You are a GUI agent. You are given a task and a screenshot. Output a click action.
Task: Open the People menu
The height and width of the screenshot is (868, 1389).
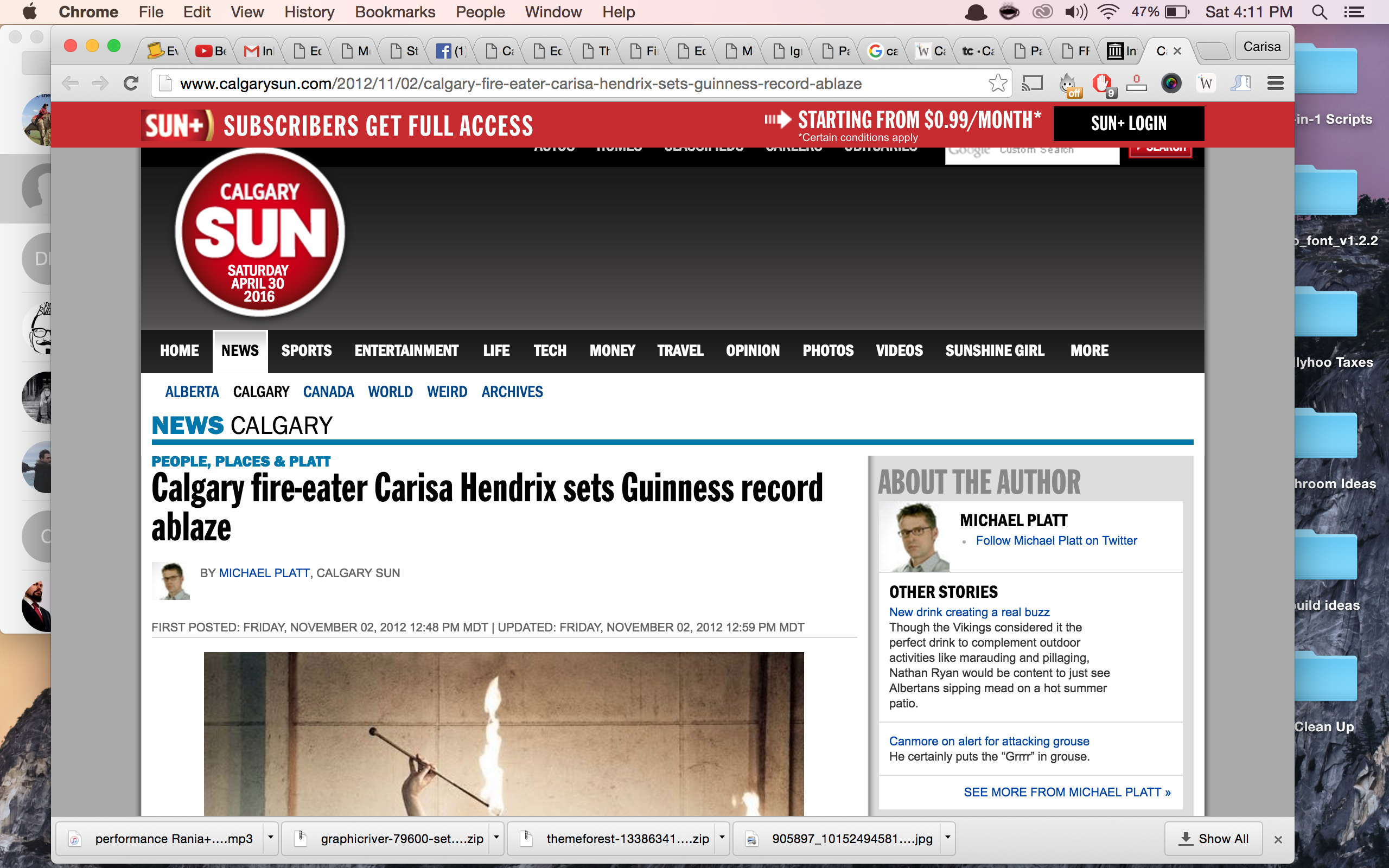(x=480, y=12)
